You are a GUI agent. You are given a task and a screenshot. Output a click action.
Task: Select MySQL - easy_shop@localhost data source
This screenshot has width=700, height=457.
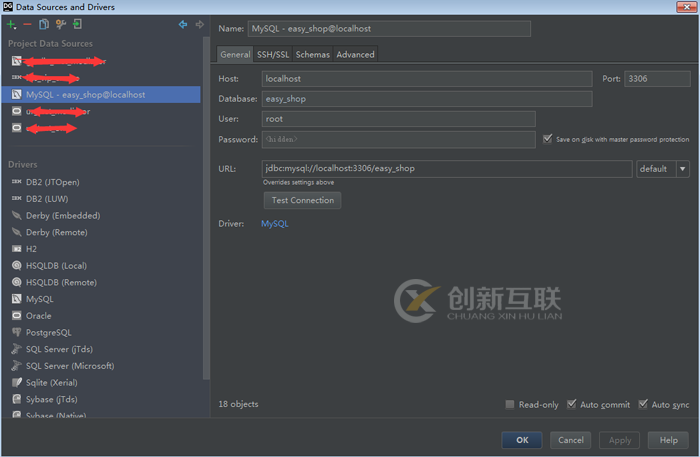pos(101,95)
